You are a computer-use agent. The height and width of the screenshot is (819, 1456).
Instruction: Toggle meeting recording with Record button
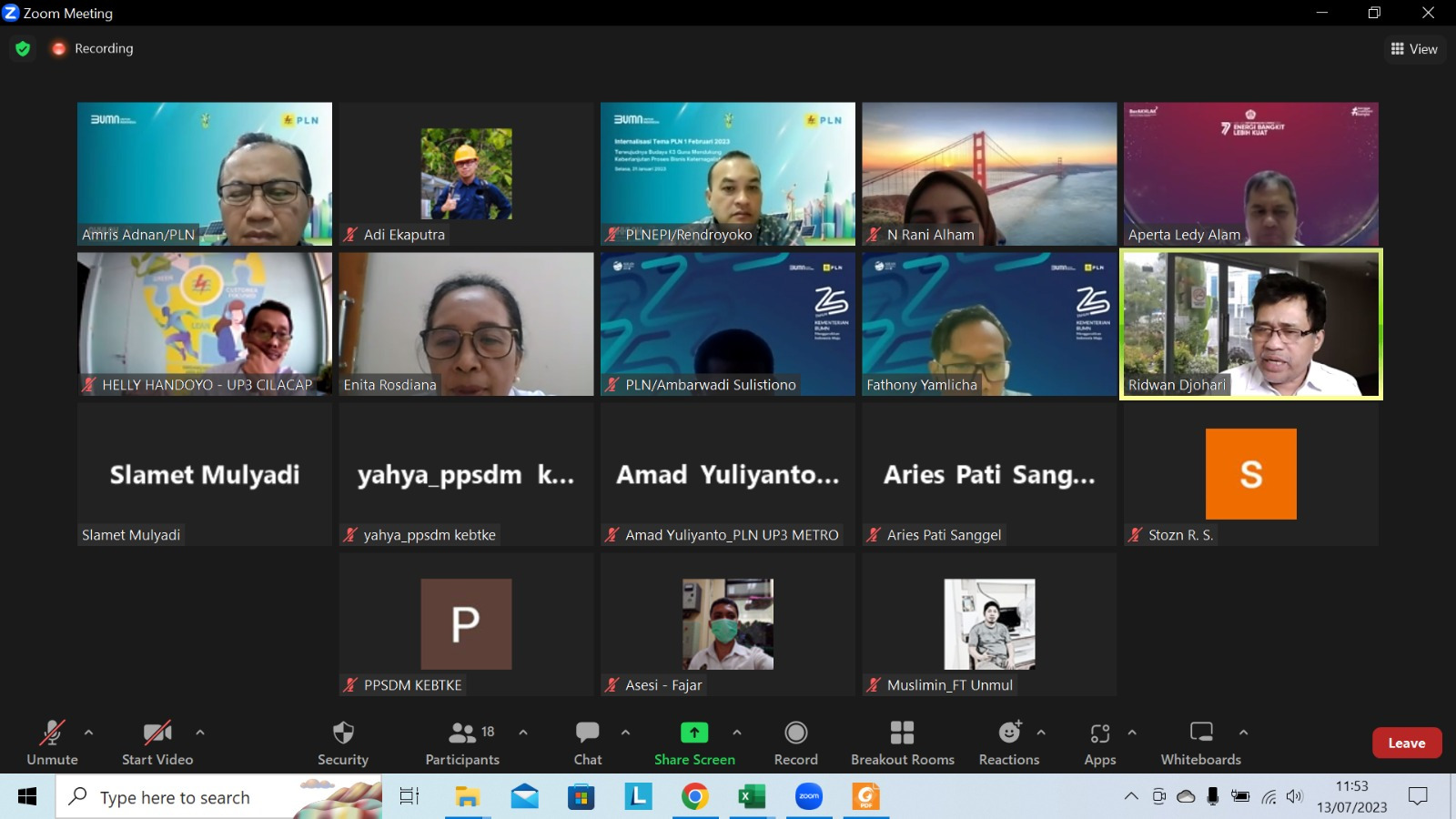795,742
